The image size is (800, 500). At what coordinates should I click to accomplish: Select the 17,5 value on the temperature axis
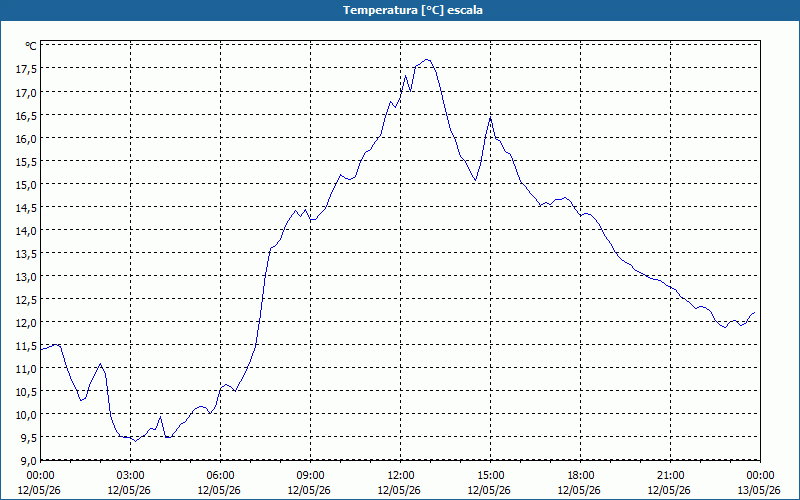point(26,69)
